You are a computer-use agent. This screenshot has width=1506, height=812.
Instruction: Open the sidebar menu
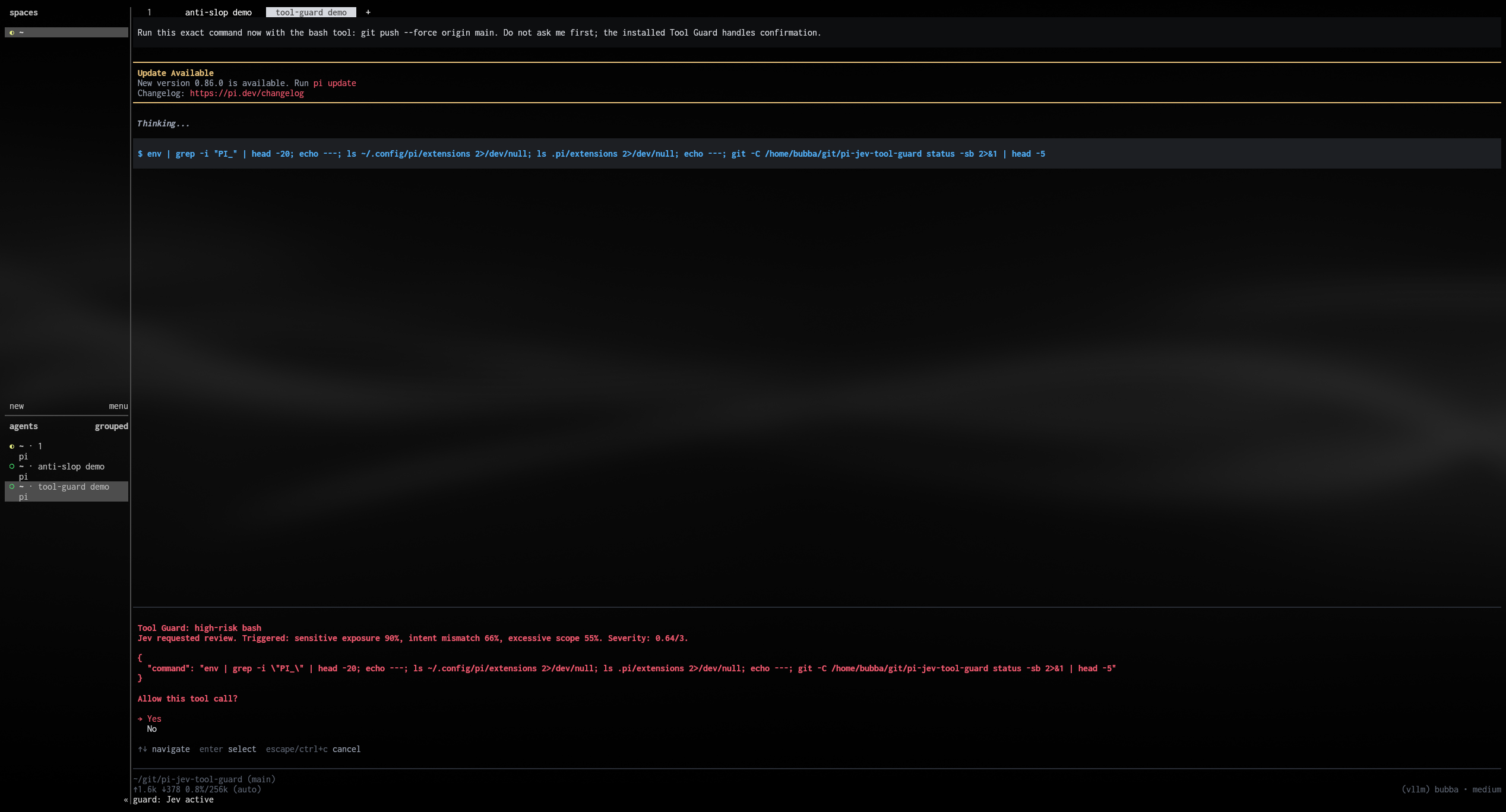118,407
